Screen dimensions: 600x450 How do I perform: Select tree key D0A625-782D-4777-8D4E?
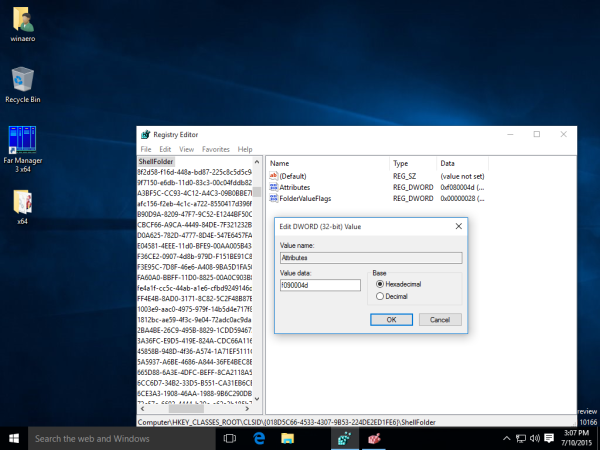(195, 235)
